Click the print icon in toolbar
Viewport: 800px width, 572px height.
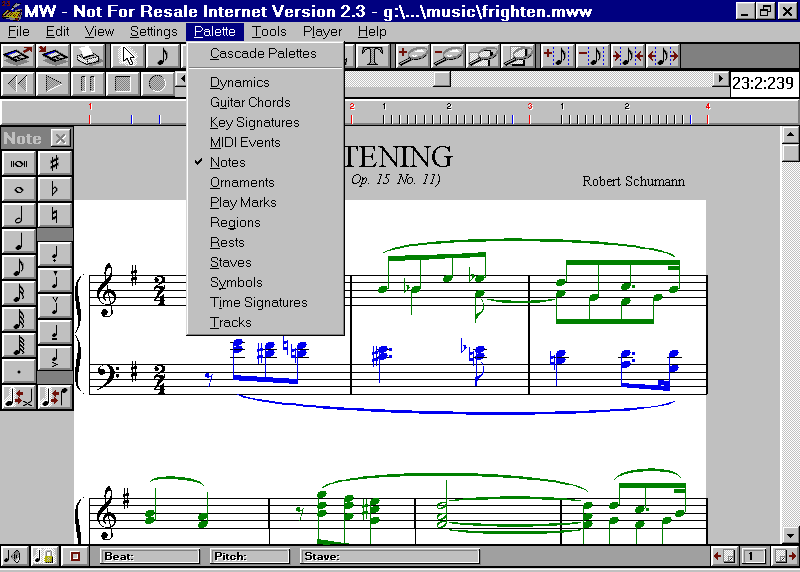[x=88, y=56]
